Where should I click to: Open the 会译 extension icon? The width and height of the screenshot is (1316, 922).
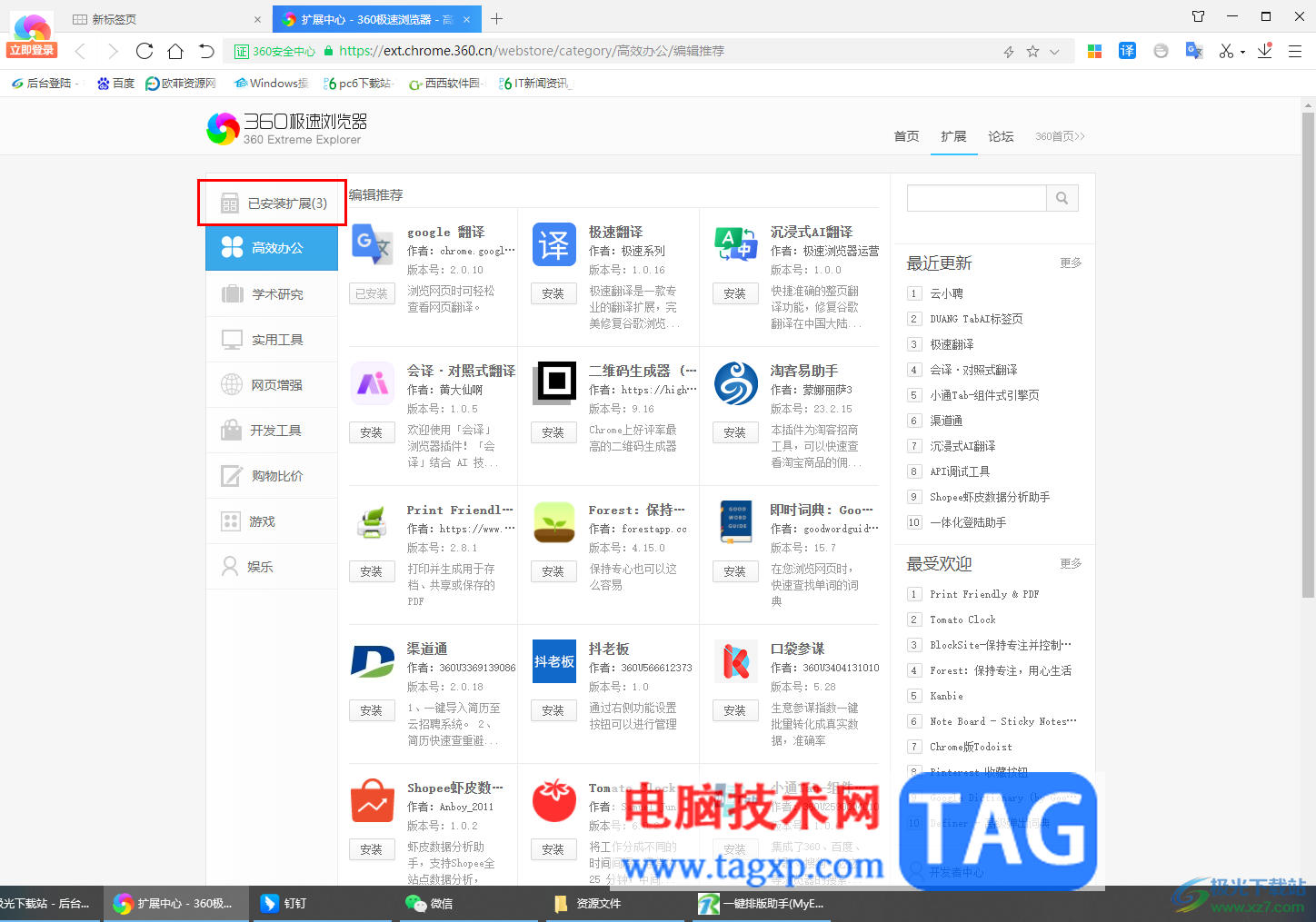[x=372, y=383]
